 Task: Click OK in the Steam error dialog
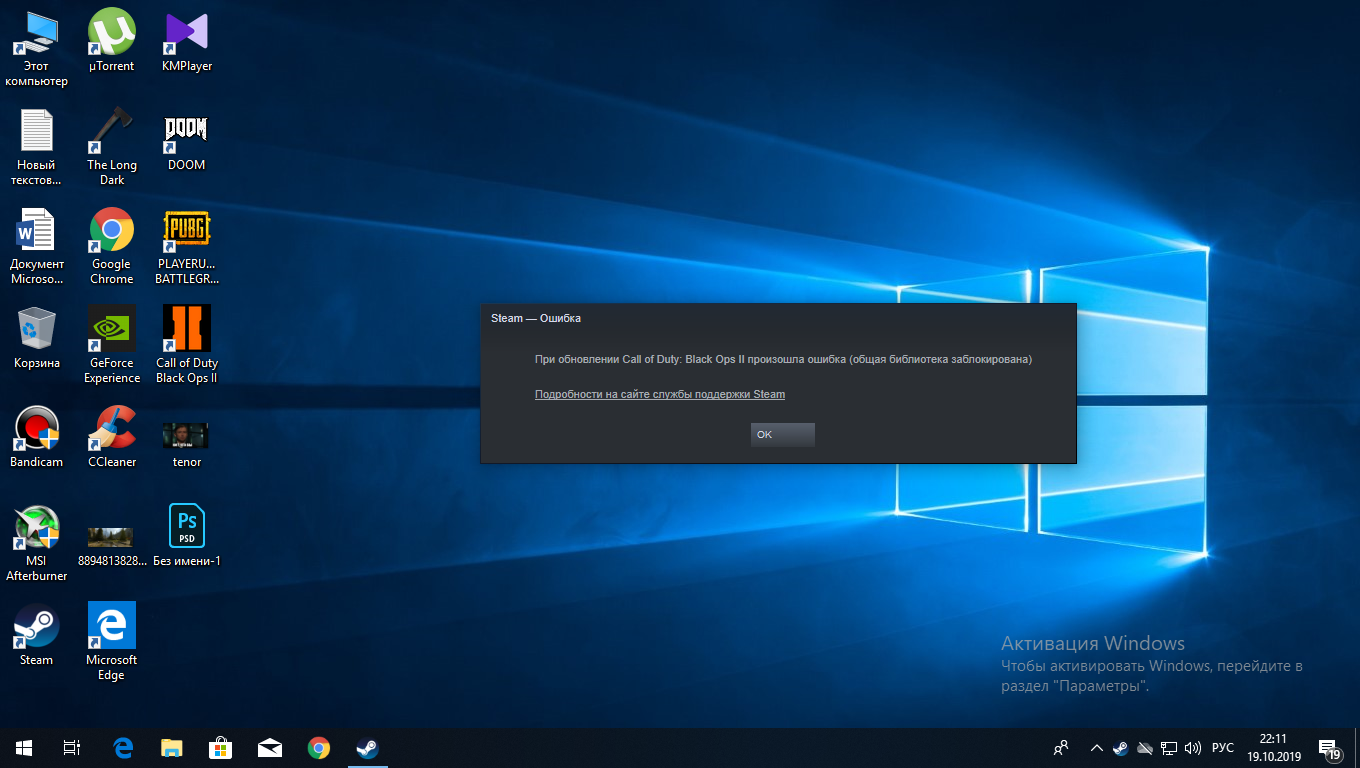pyautogui.click(x=782, y=435)
